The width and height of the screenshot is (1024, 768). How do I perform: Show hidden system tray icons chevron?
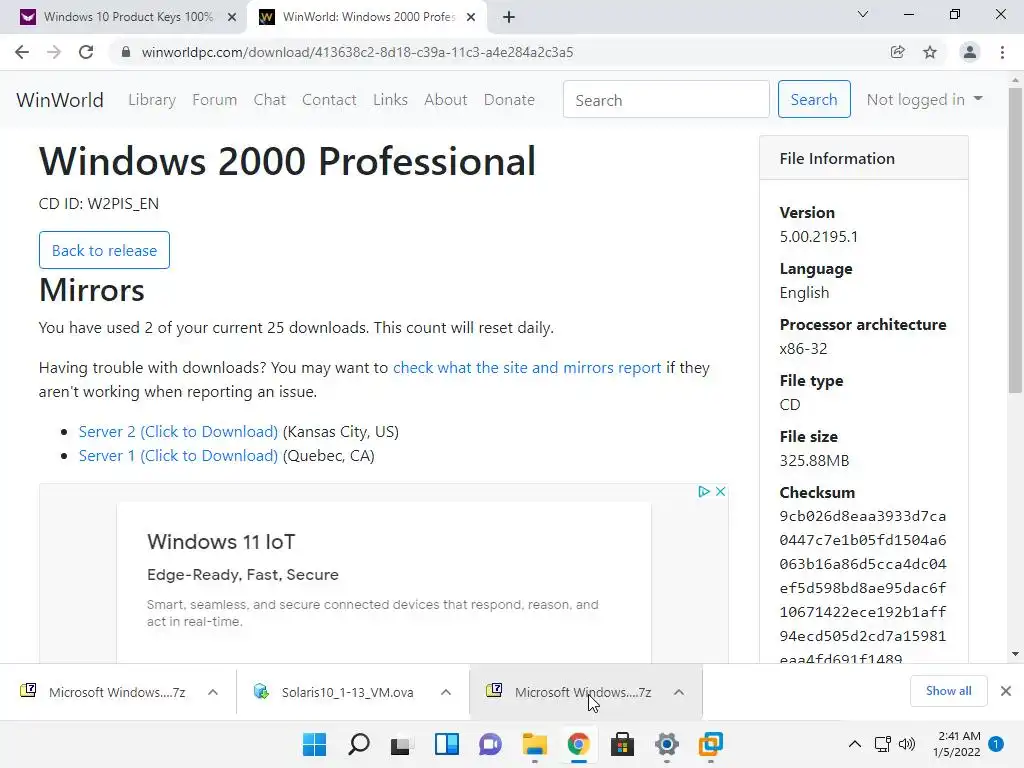[855, 744]
